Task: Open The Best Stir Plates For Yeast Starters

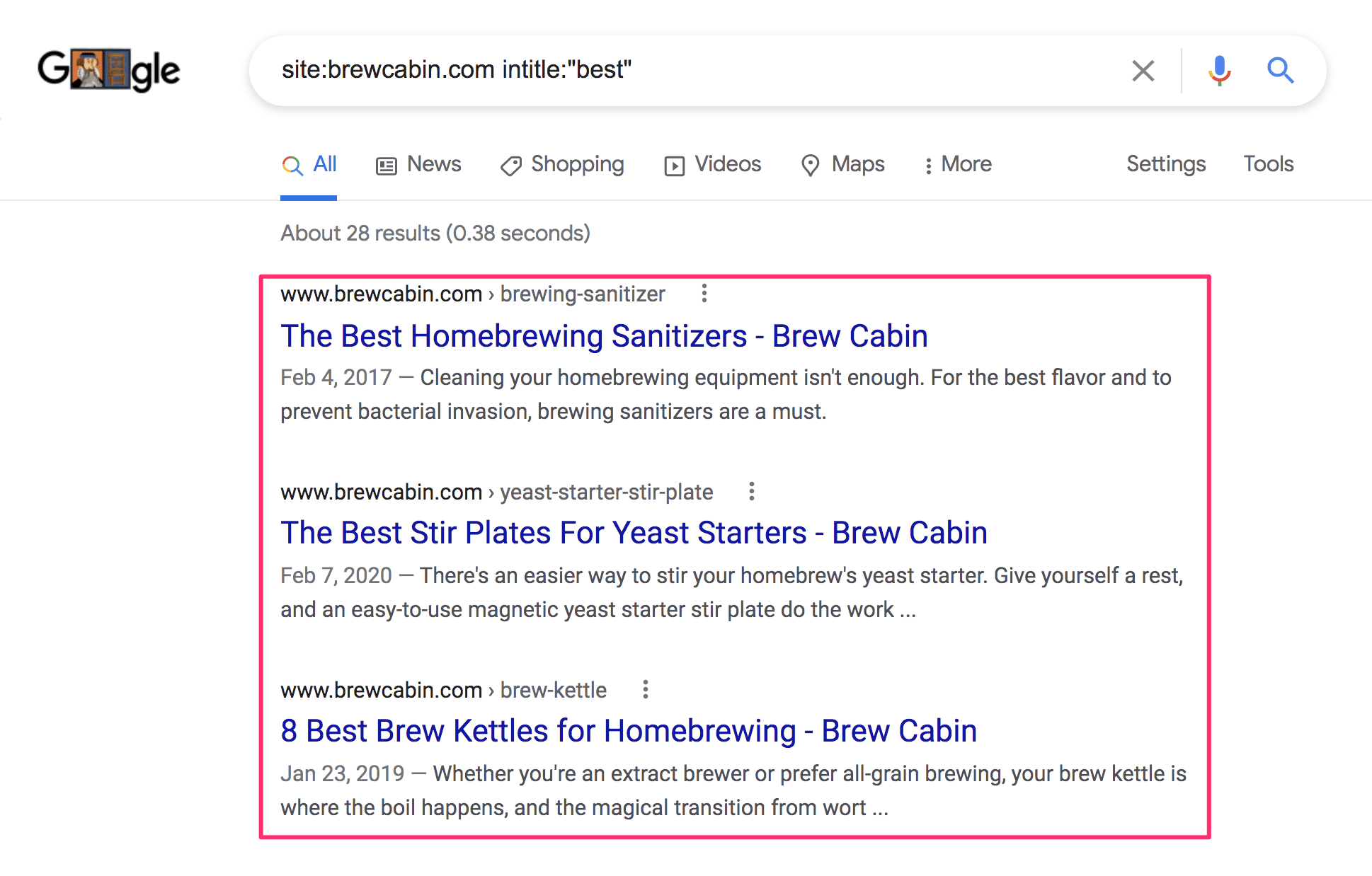Action: 634,533
